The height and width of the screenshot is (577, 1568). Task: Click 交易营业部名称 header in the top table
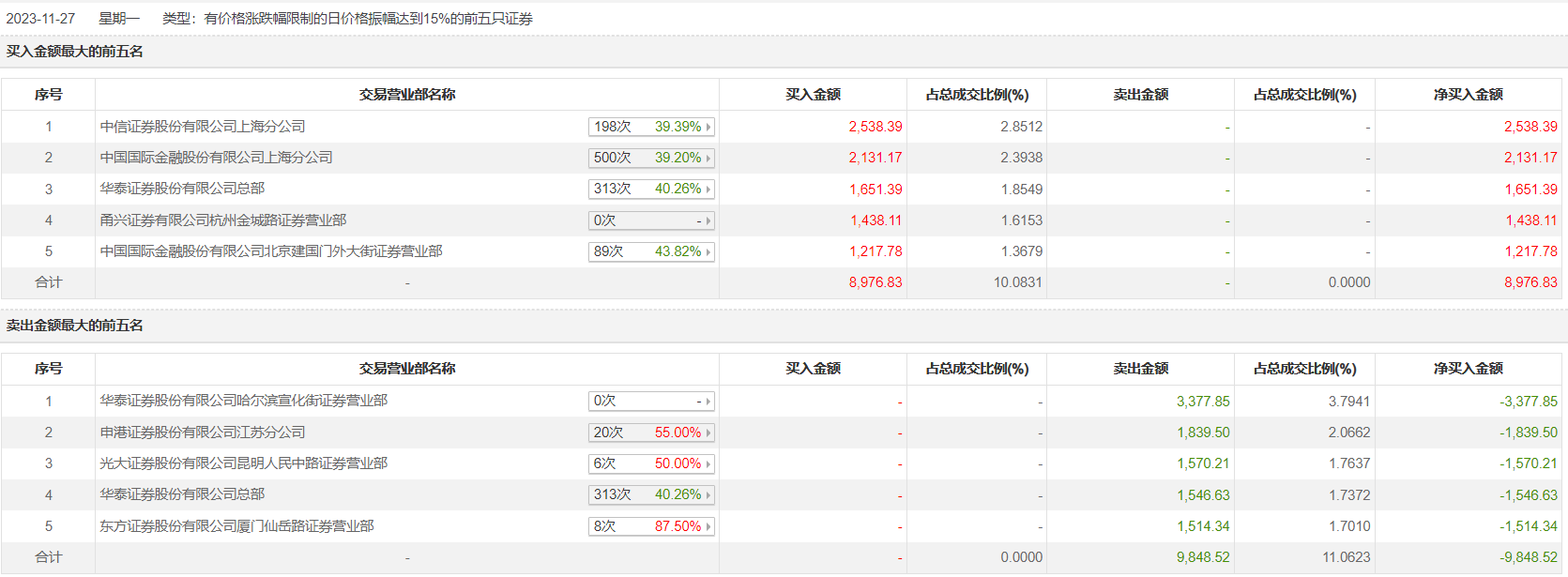pos(407,95)
